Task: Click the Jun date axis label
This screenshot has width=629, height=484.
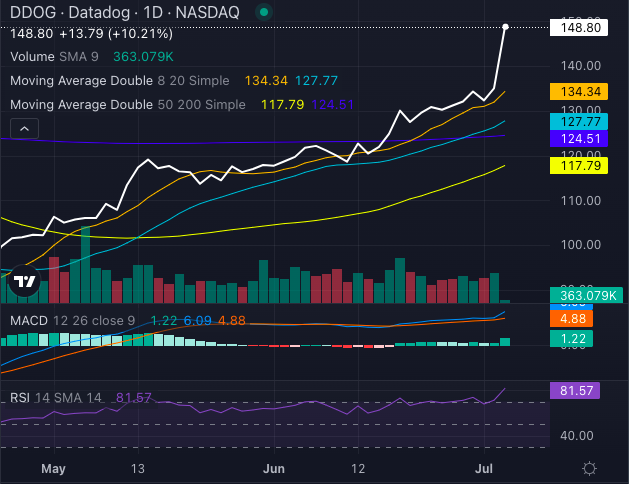Action: point(274,468)
